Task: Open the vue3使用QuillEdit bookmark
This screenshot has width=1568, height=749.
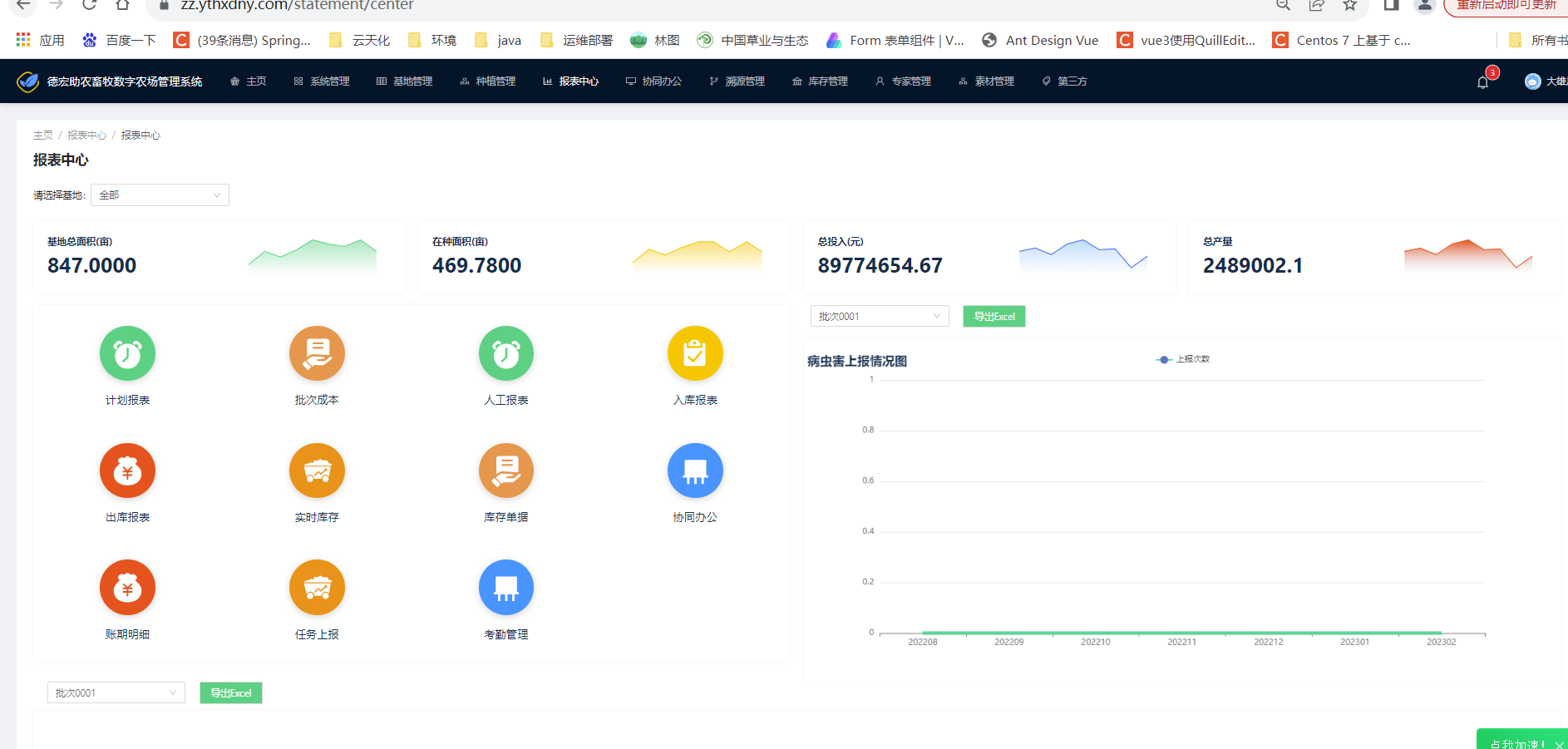Action: (x=1186, y=40)
